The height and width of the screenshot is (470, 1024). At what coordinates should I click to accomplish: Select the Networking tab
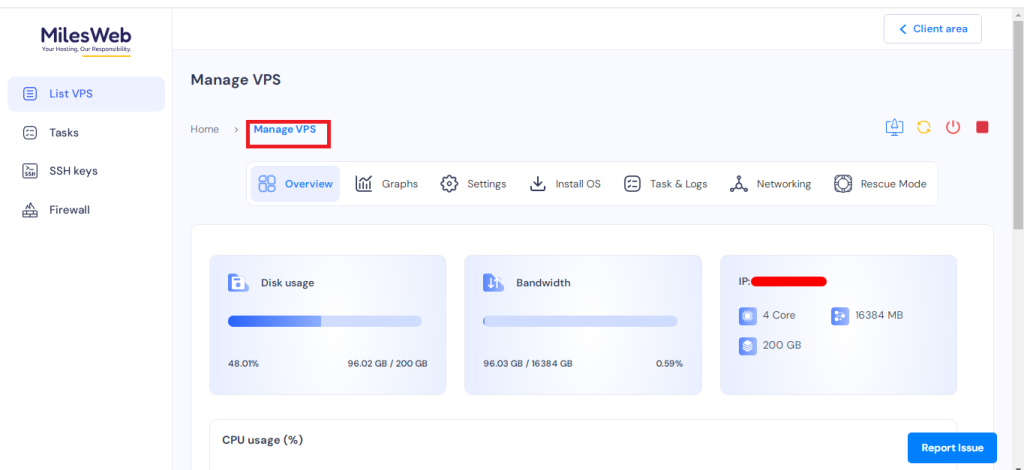(x=770, y=184)
